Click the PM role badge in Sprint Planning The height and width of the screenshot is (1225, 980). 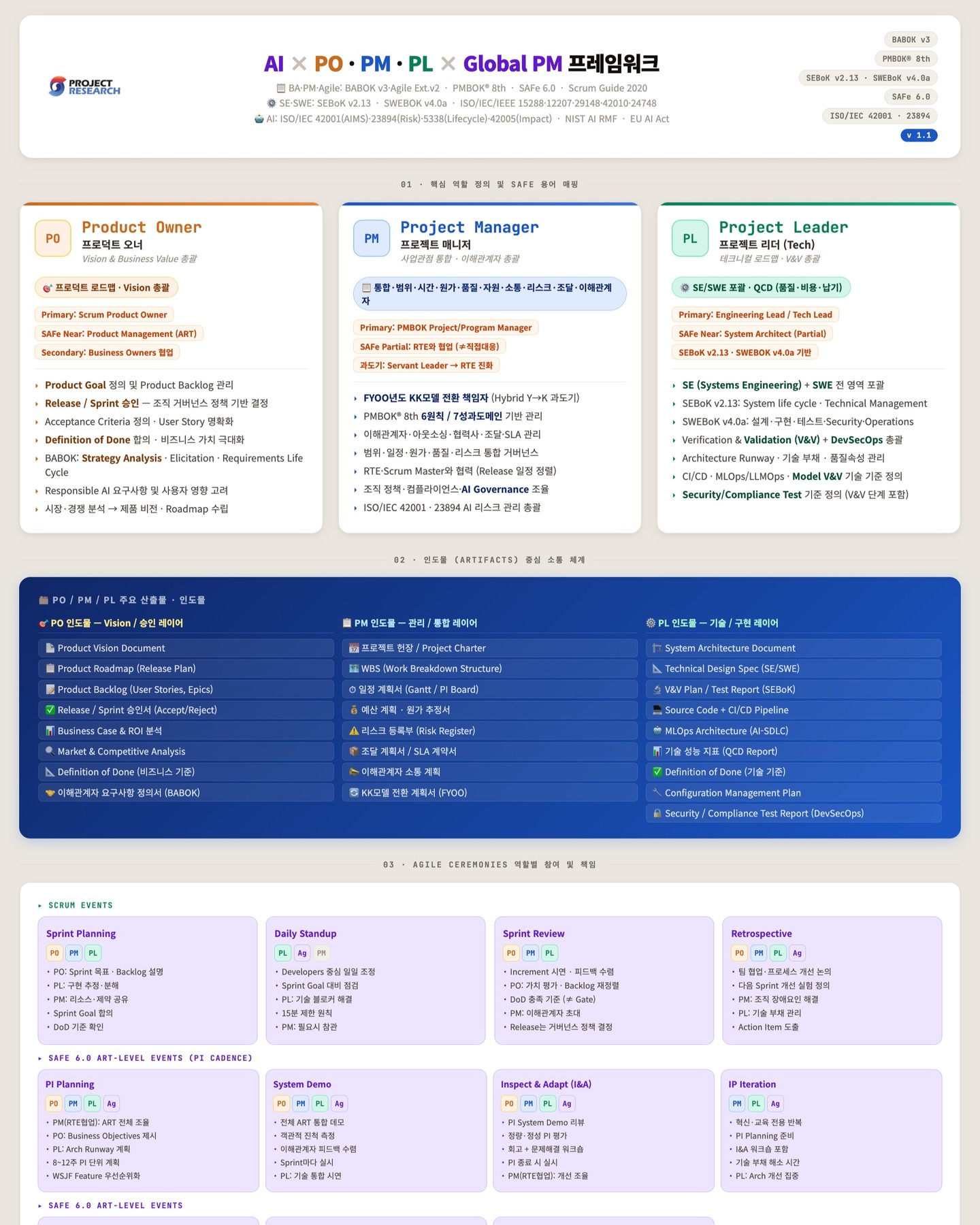[73, 953]
